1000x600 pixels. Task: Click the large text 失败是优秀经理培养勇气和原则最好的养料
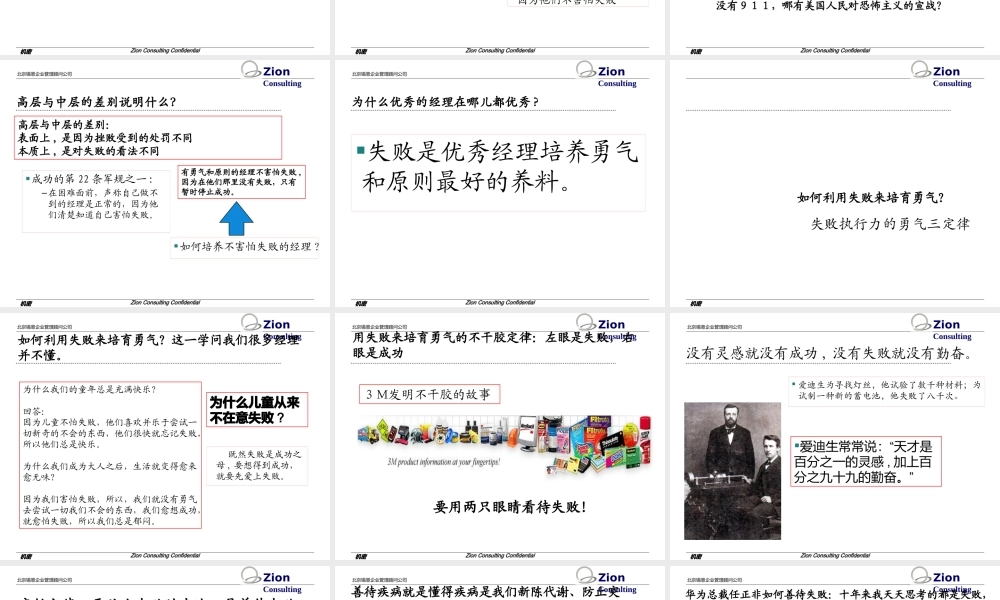[x=499, y=166]
